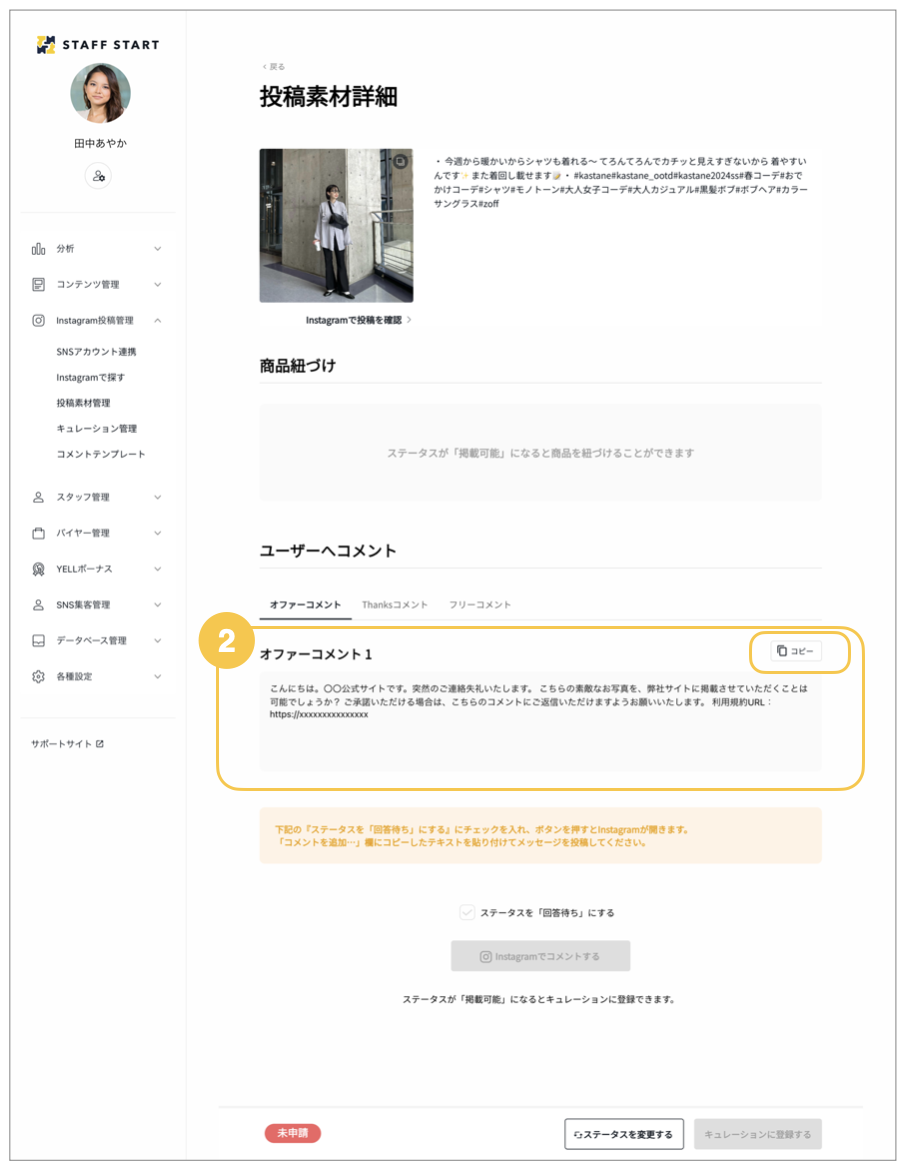Click inside the オファーコメント1 text box
Screen dimensions: 908x1176
[541, 722]
